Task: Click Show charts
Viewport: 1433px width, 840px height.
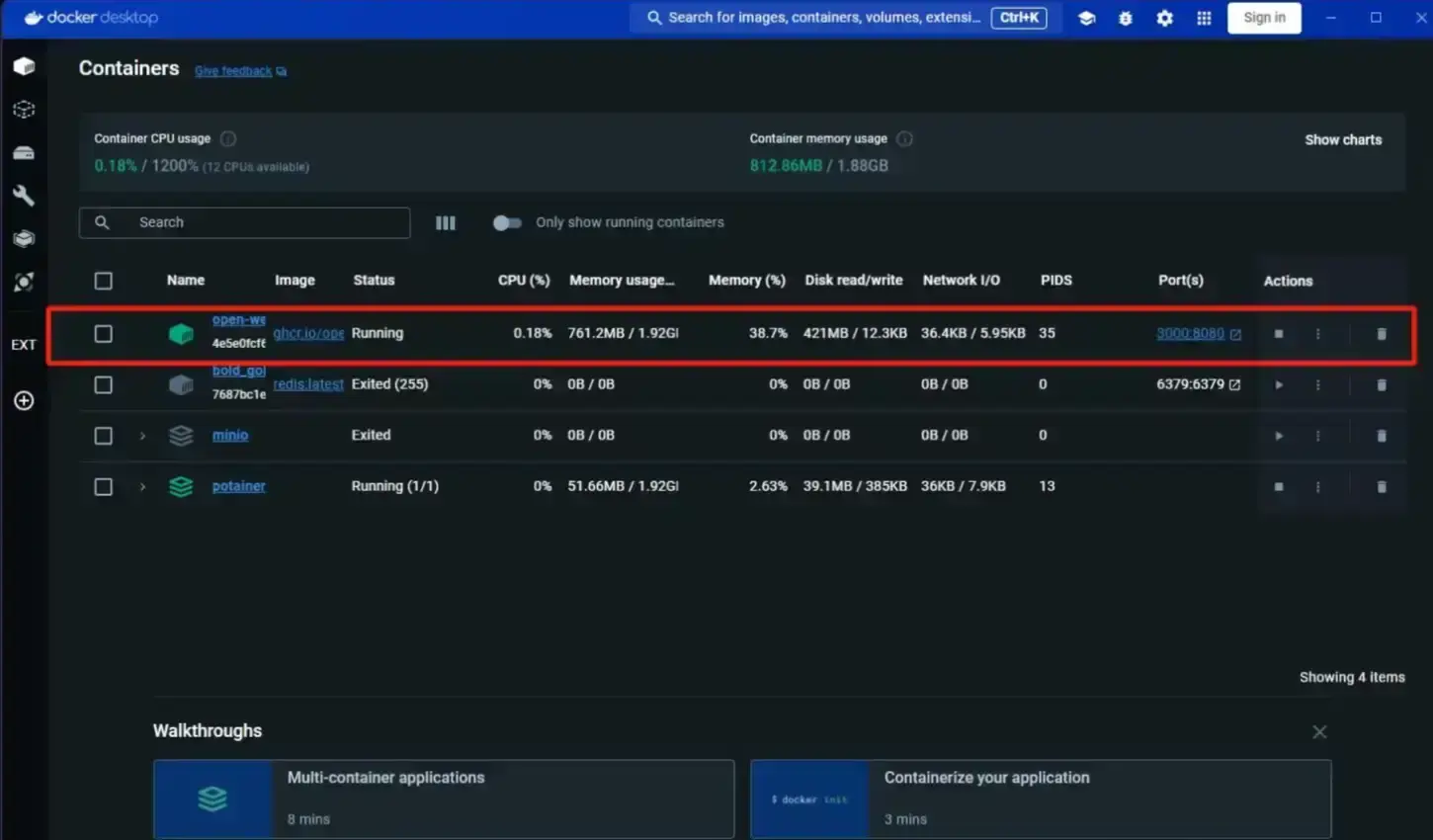Action: [x=1343, y=139]
